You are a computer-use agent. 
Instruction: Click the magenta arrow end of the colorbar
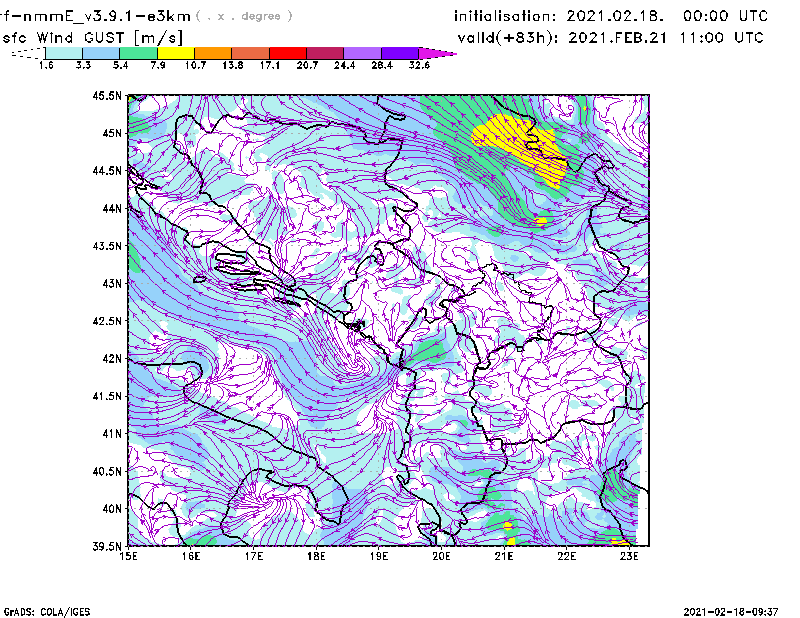(437, 53)
